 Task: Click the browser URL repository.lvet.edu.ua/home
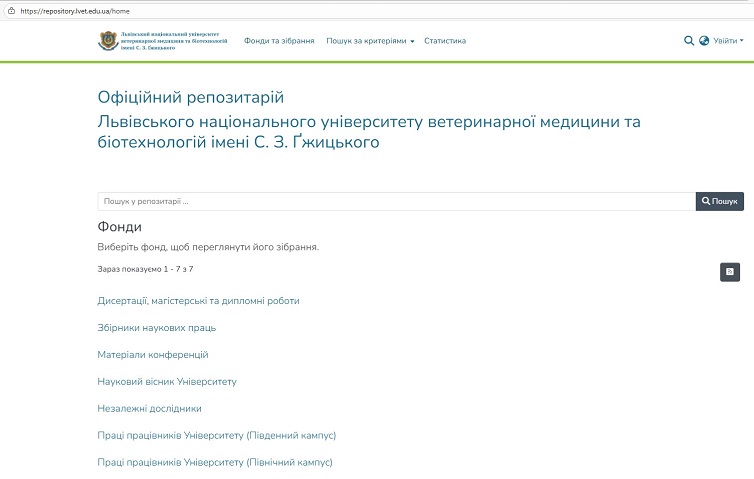coord(75,11)
